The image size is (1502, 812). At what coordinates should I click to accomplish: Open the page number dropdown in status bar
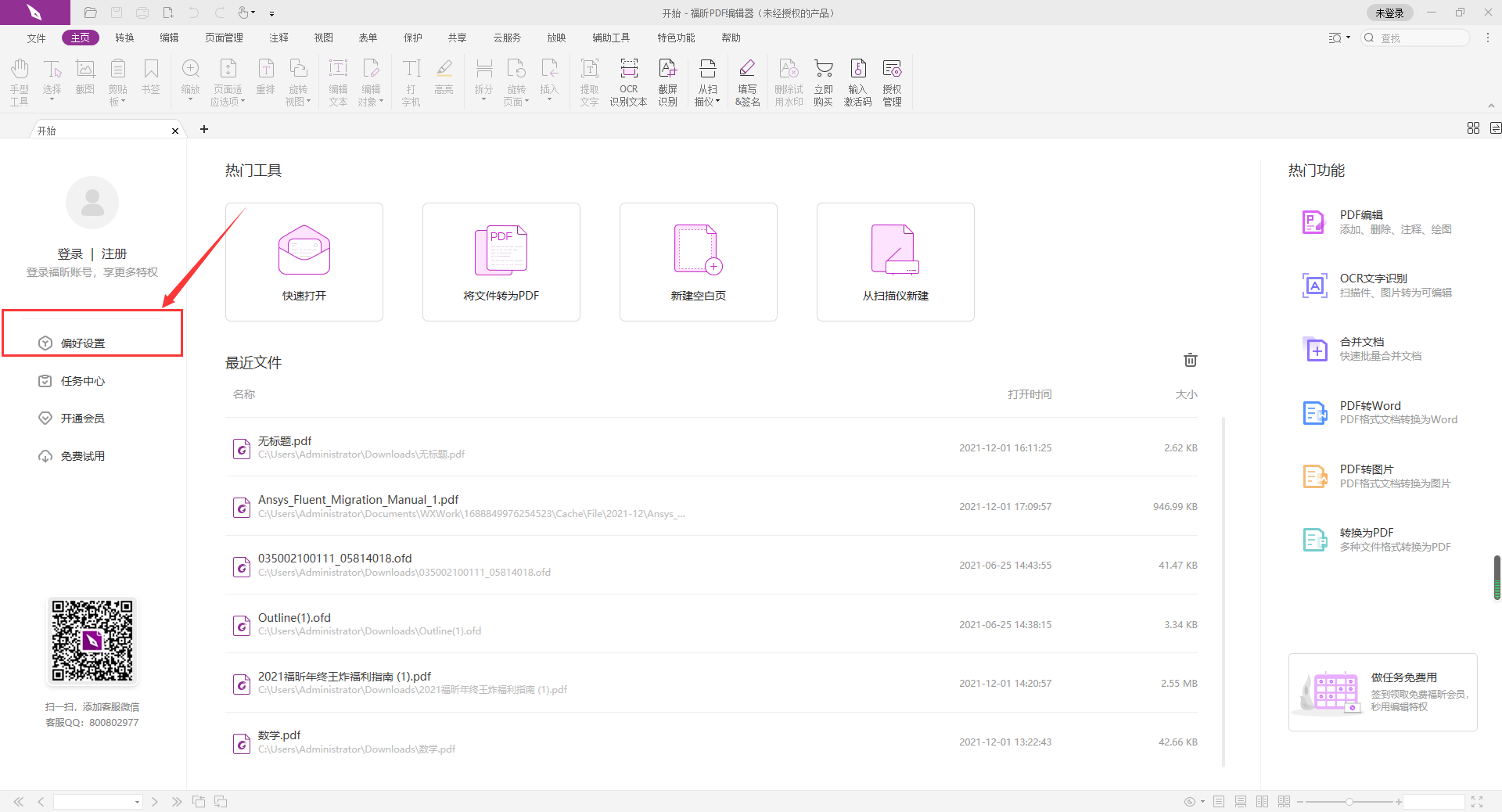point(137,802)
